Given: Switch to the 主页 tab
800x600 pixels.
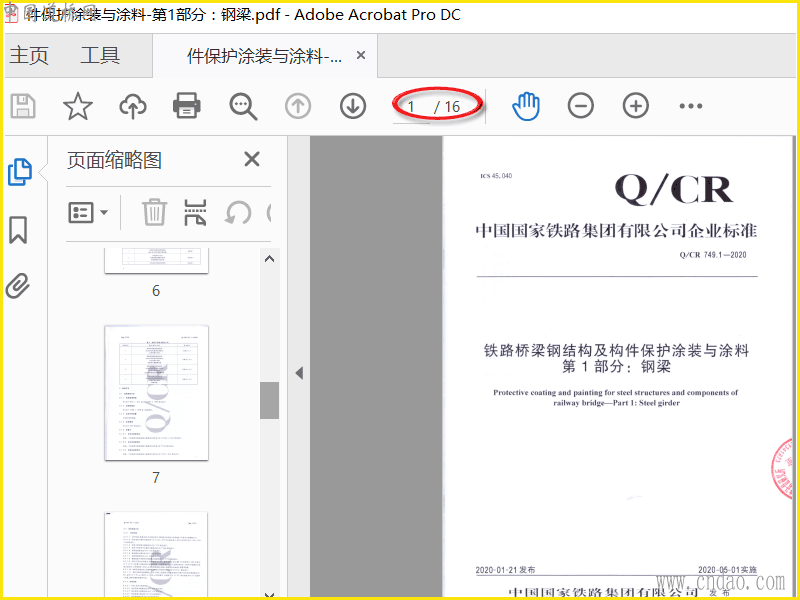Looking at the screenshot, I should tap(29, 55).
